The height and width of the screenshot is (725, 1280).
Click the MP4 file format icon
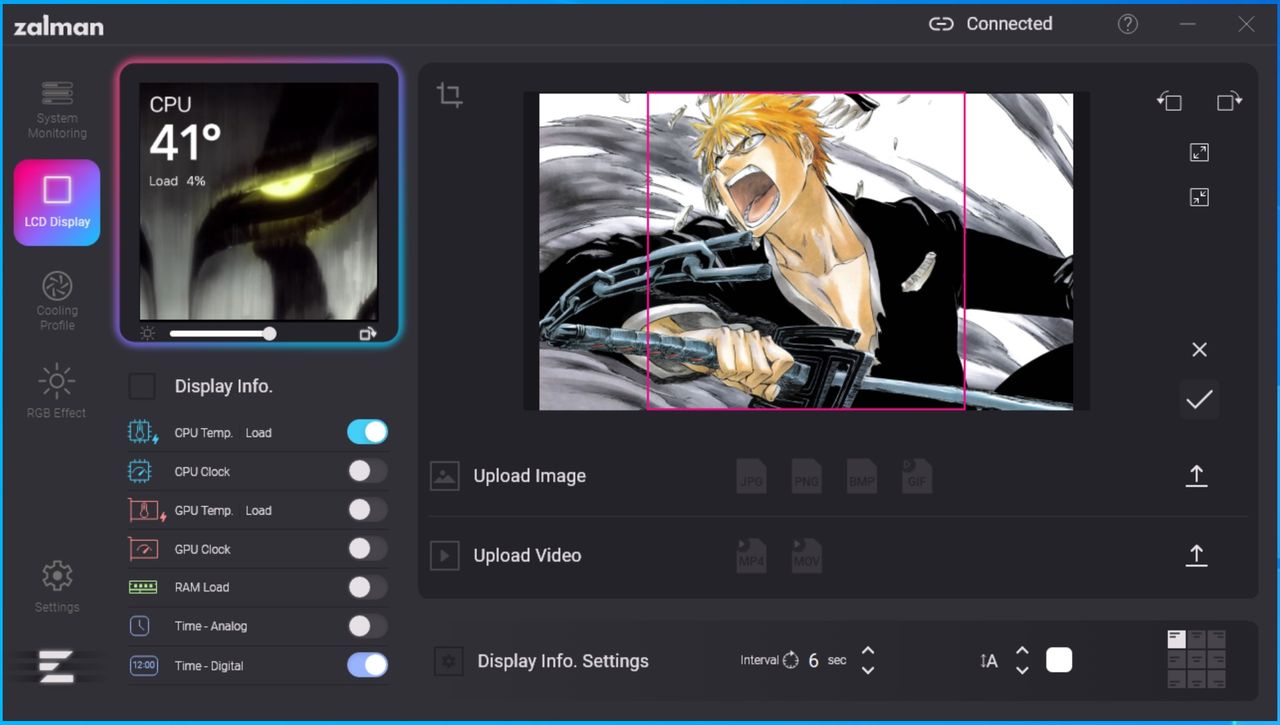[x=751, y=555]
